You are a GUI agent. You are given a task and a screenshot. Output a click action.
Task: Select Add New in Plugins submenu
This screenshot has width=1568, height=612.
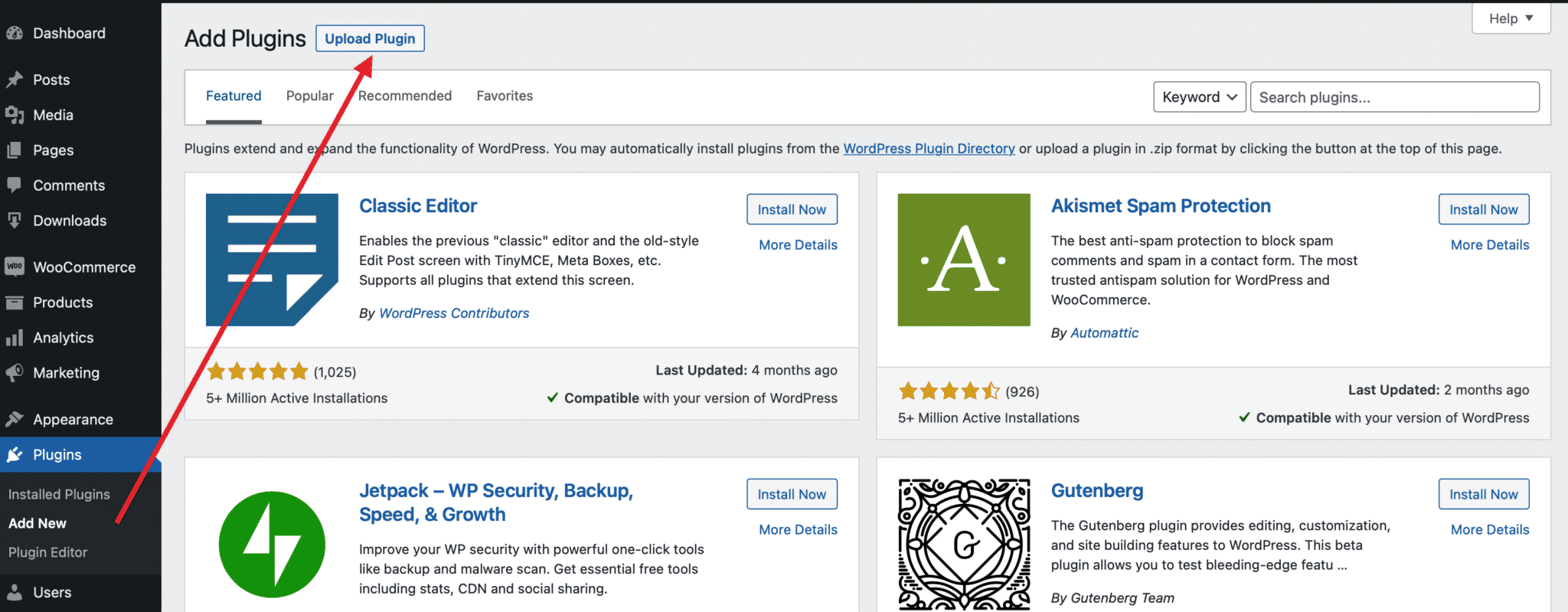pyautogui.click(x=38, y=523)
